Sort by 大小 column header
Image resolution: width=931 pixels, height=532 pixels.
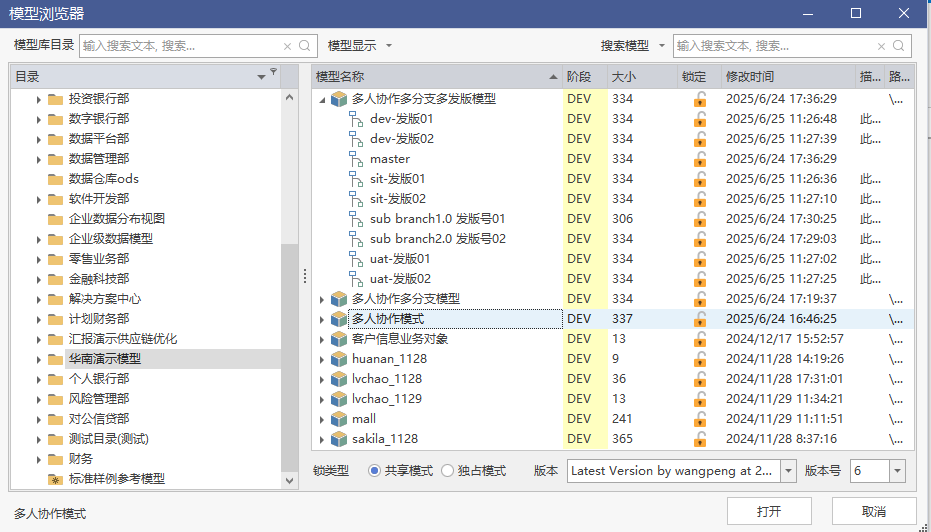coord(642,77)
